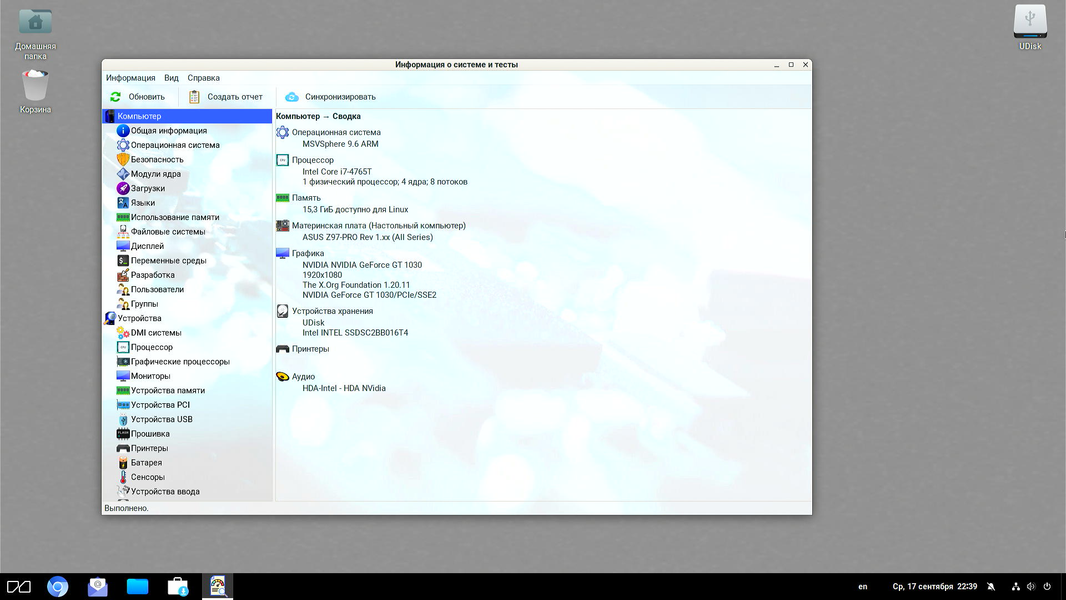Image resolution: width=1066 pixels, height=600 pixels.
Task: Open the Информация menu
Action: 131,78
